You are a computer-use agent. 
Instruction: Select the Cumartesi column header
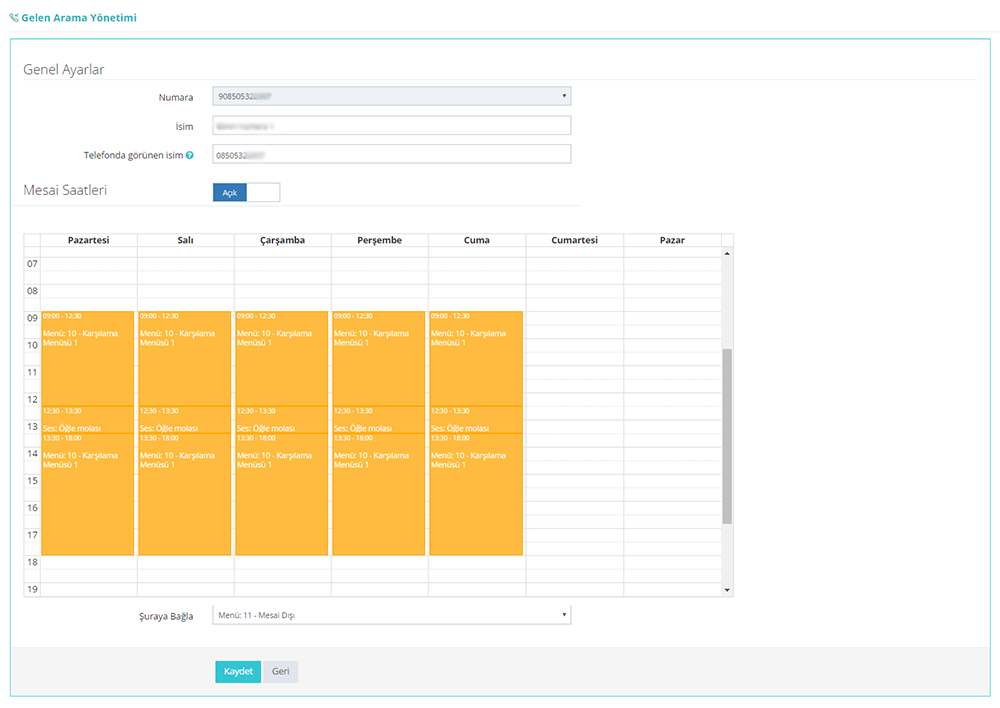tap(575, 240)
